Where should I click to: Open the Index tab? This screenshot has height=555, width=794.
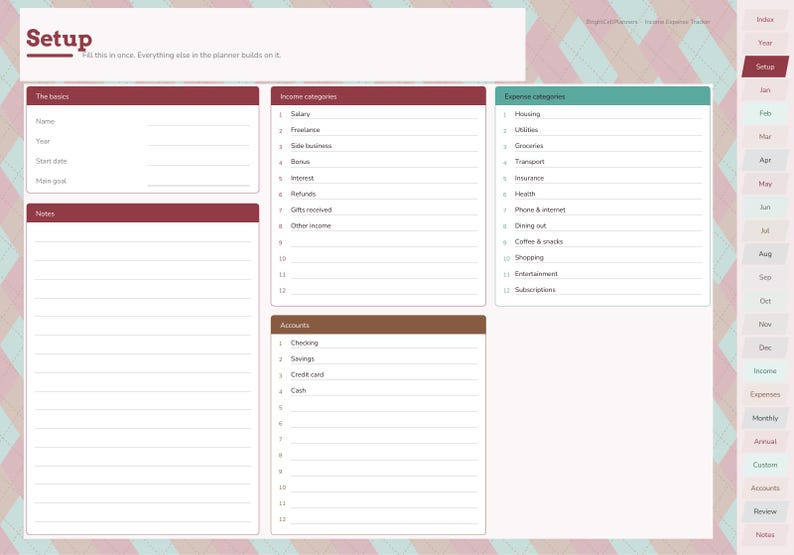tap(765, 20)
